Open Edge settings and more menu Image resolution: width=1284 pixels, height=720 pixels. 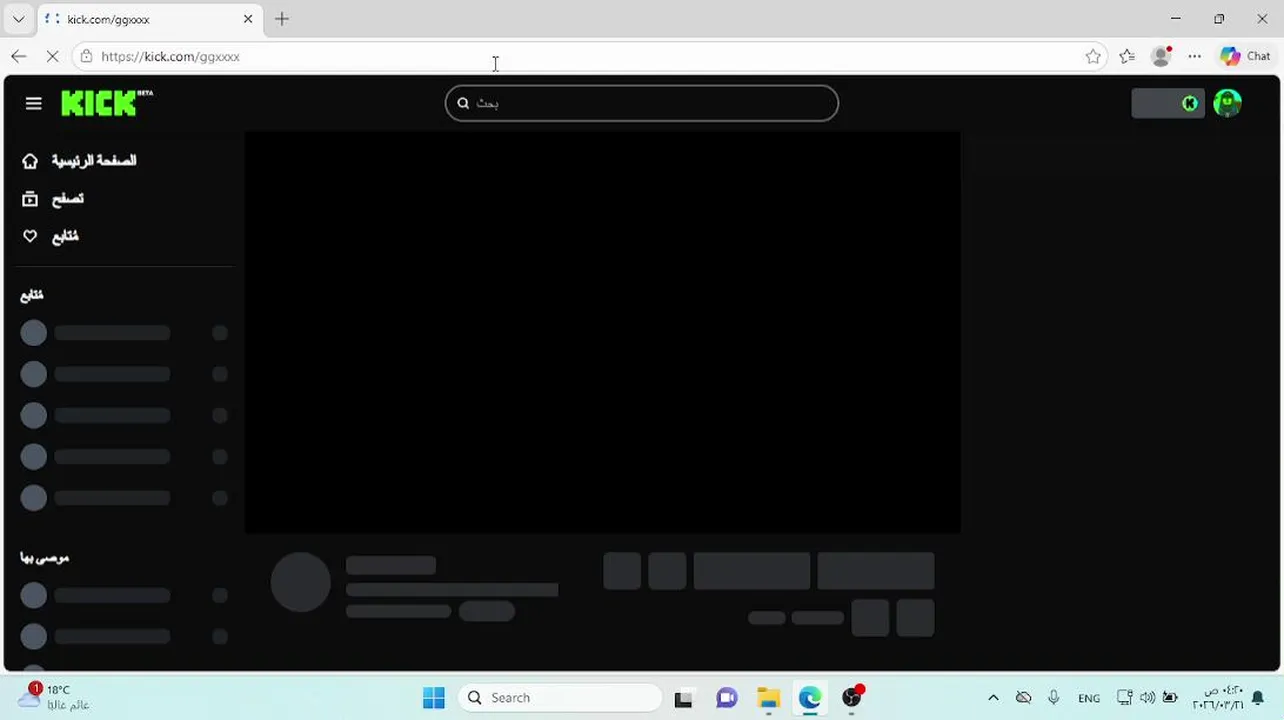[x=1194, y=57]
